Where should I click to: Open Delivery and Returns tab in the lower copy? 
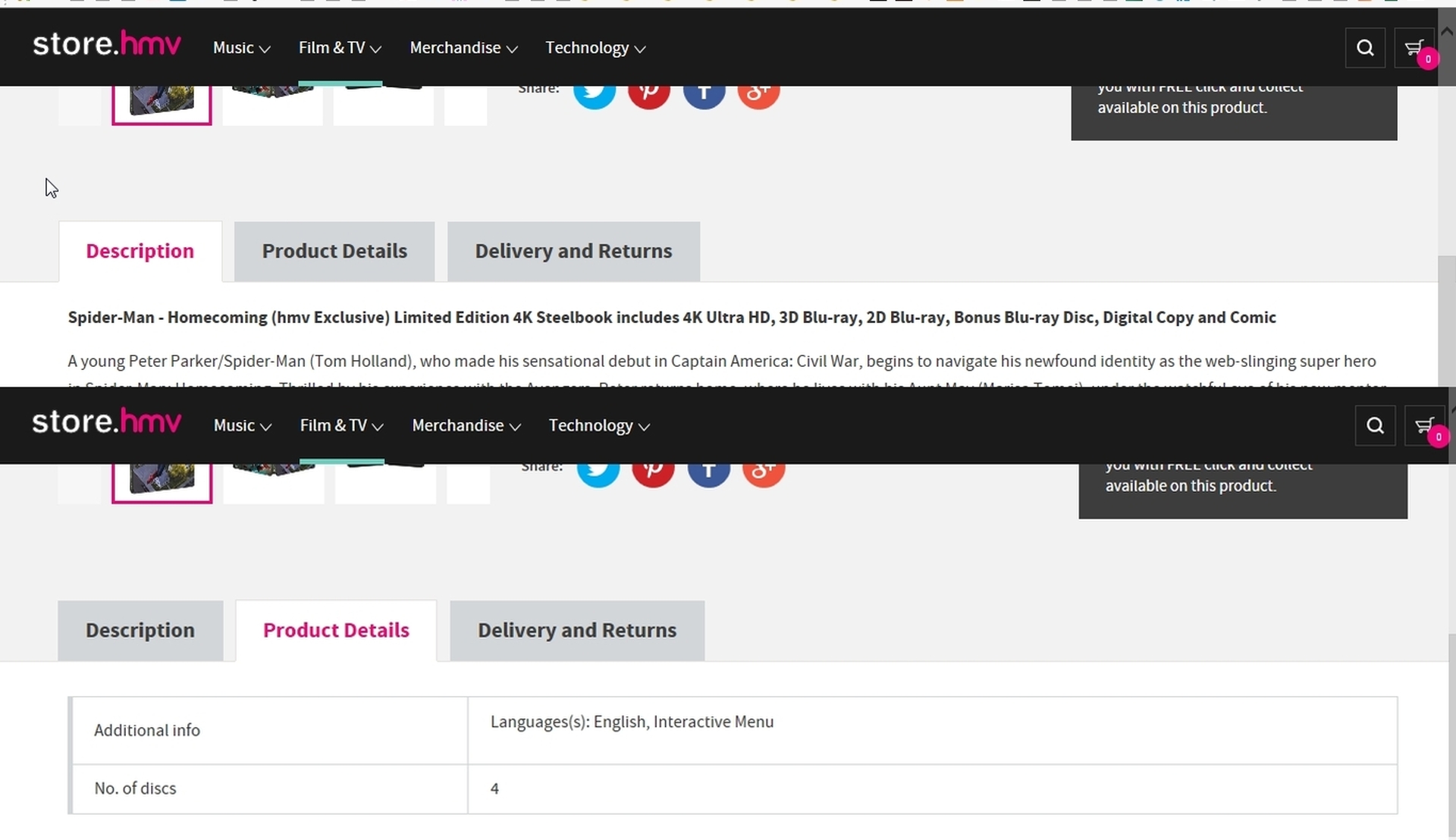577,630
